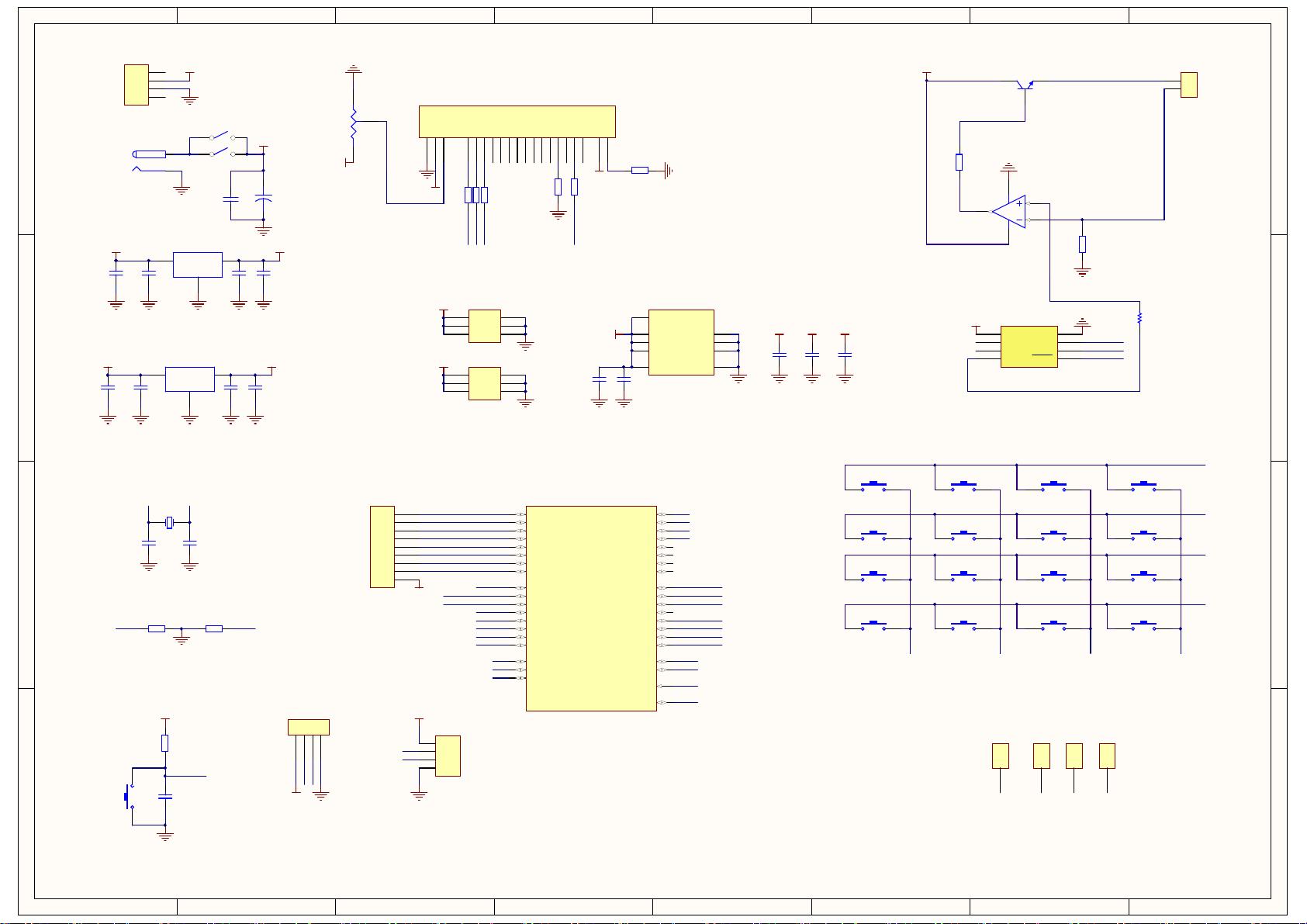Click the potentiometer symbol beside the display header
Viewport: 1307px width, 924px height.
pyautogui.click(x=353, y=124)
